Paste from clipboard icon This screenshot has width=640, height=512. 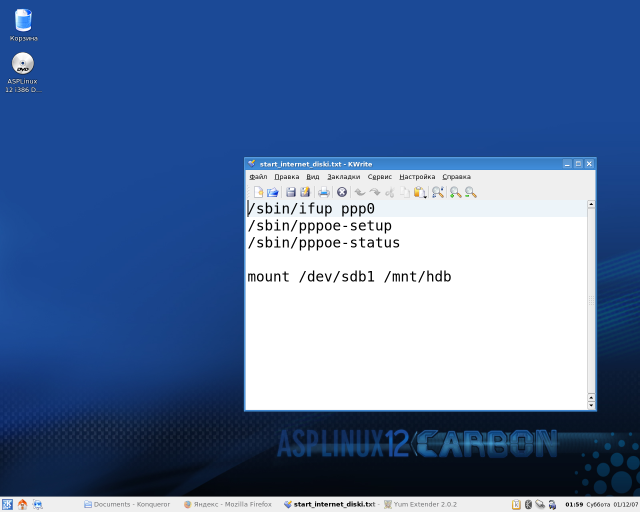click(420, 192)
